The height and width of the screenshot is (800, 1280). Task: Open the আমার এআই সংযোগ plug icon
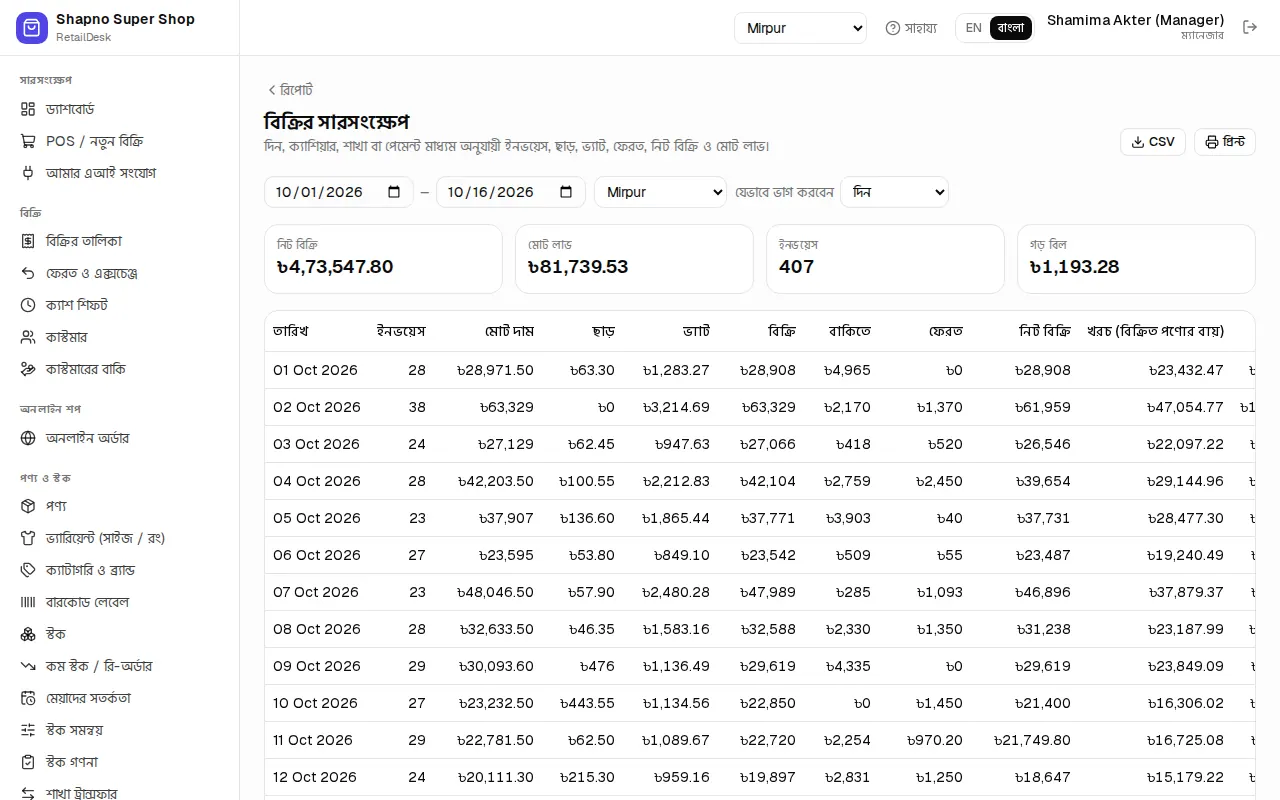coord(28,173)
